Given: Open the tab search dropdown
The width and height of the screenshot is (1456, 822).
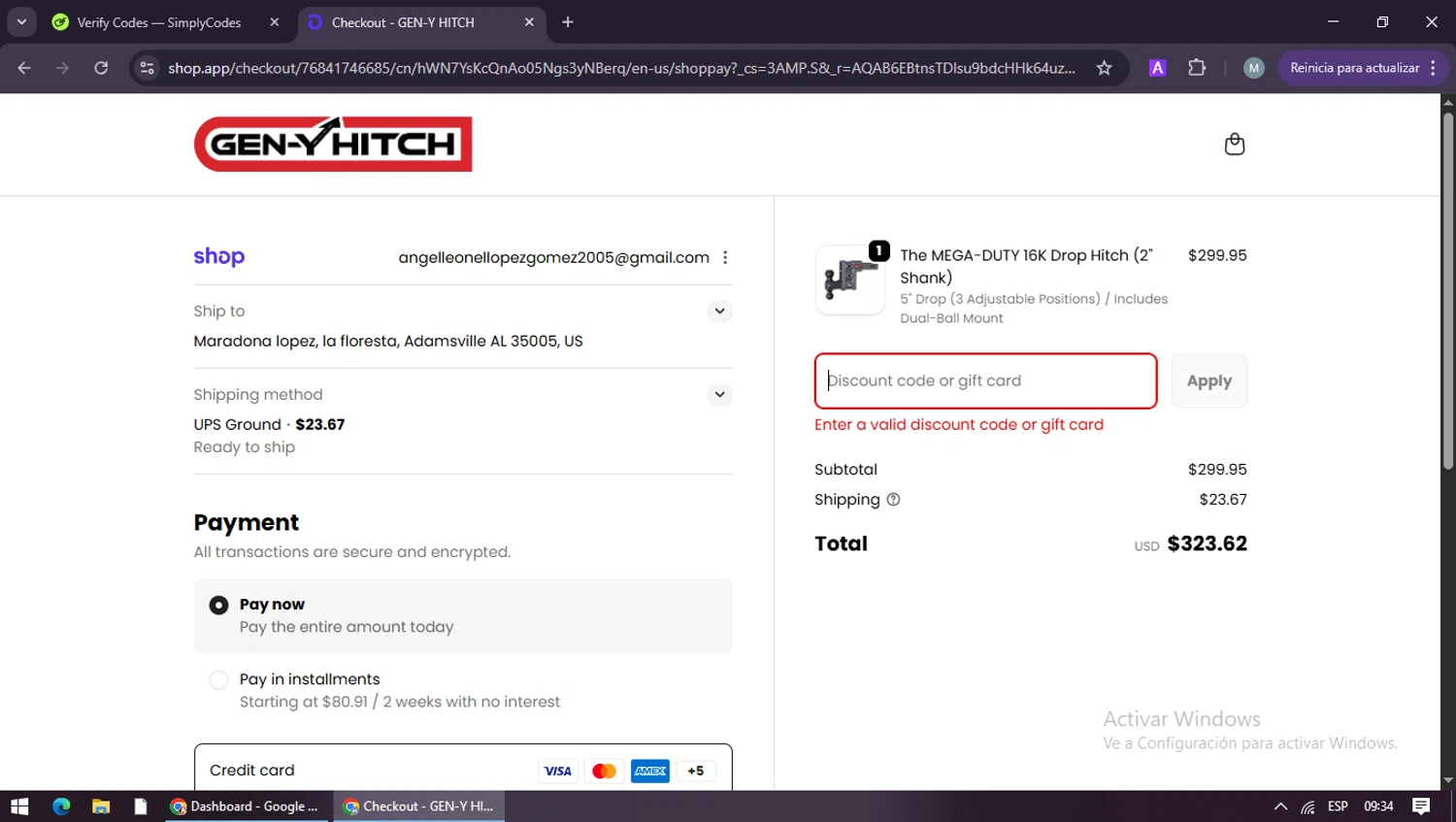Looking at the screenshot, I should pos(21,22).
